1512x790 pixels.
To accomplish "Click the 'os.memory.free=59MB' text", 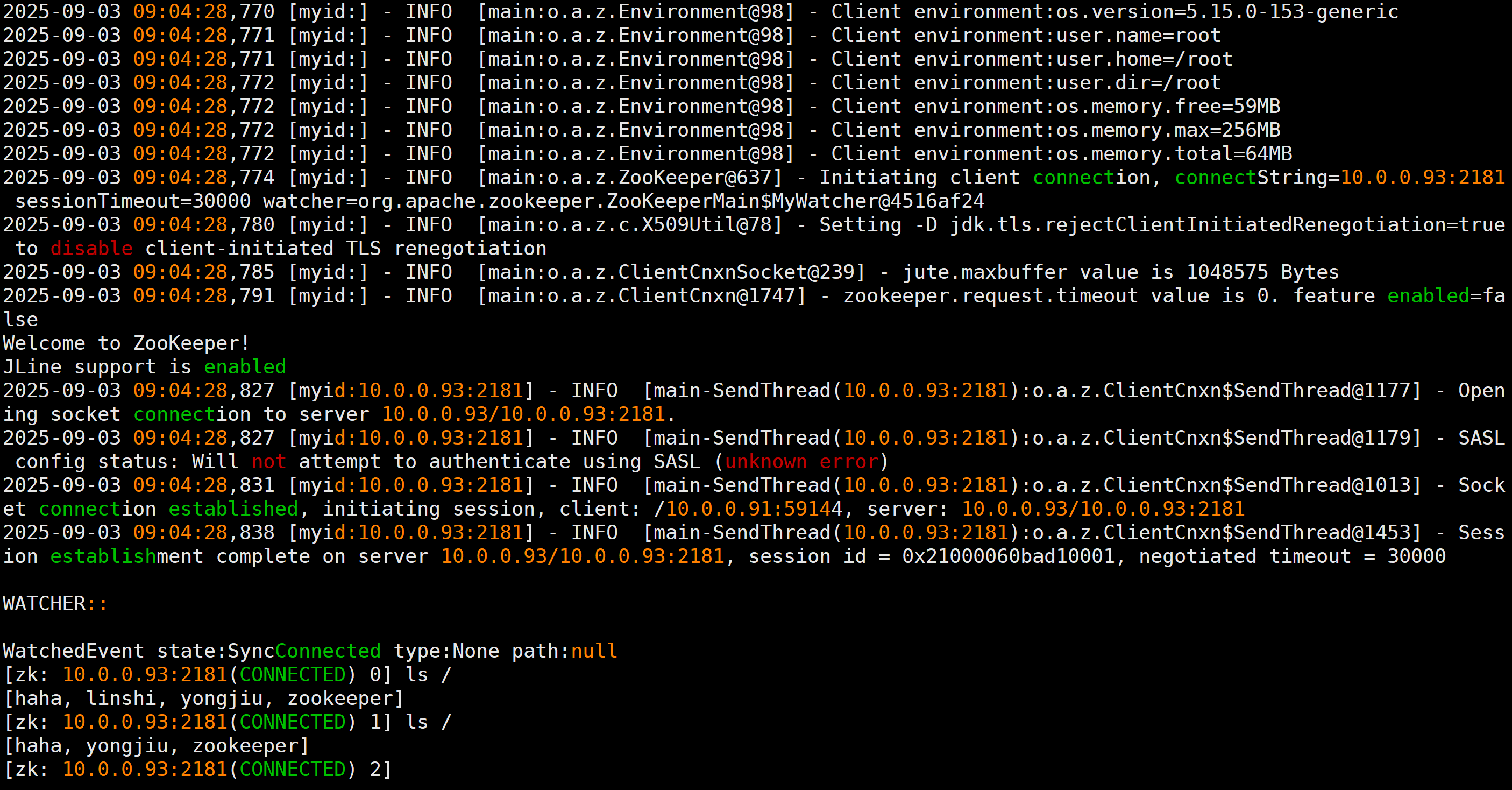I will point(1168,107).
